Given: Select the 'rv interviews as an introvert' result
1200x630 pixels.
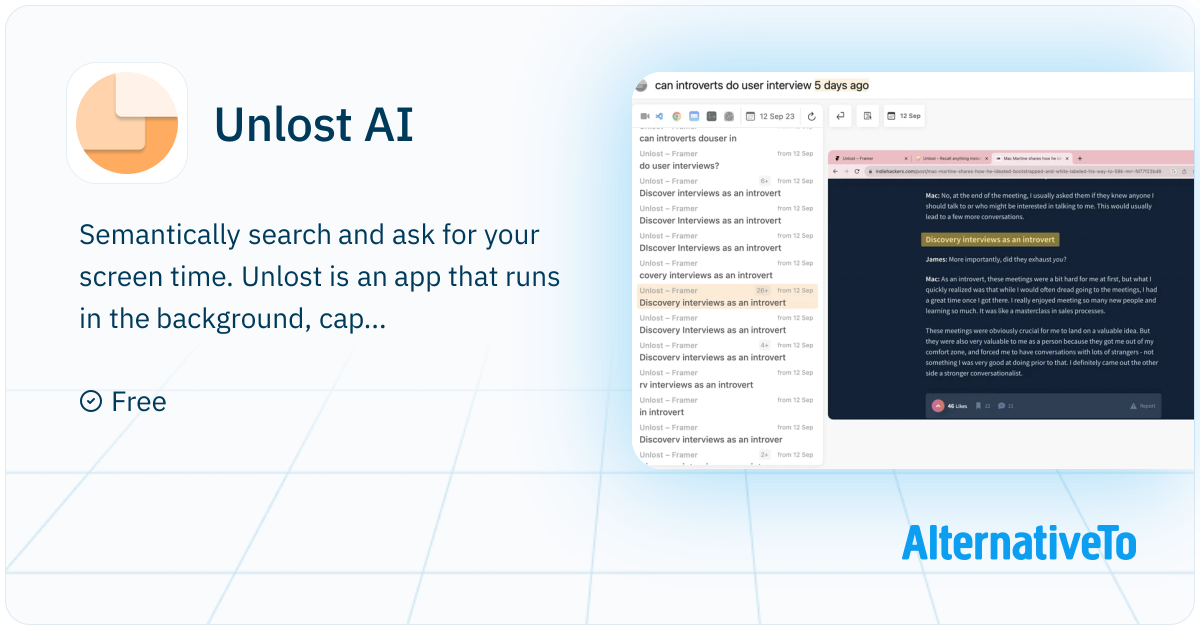Looking at the screenshot, I should 727,379.
